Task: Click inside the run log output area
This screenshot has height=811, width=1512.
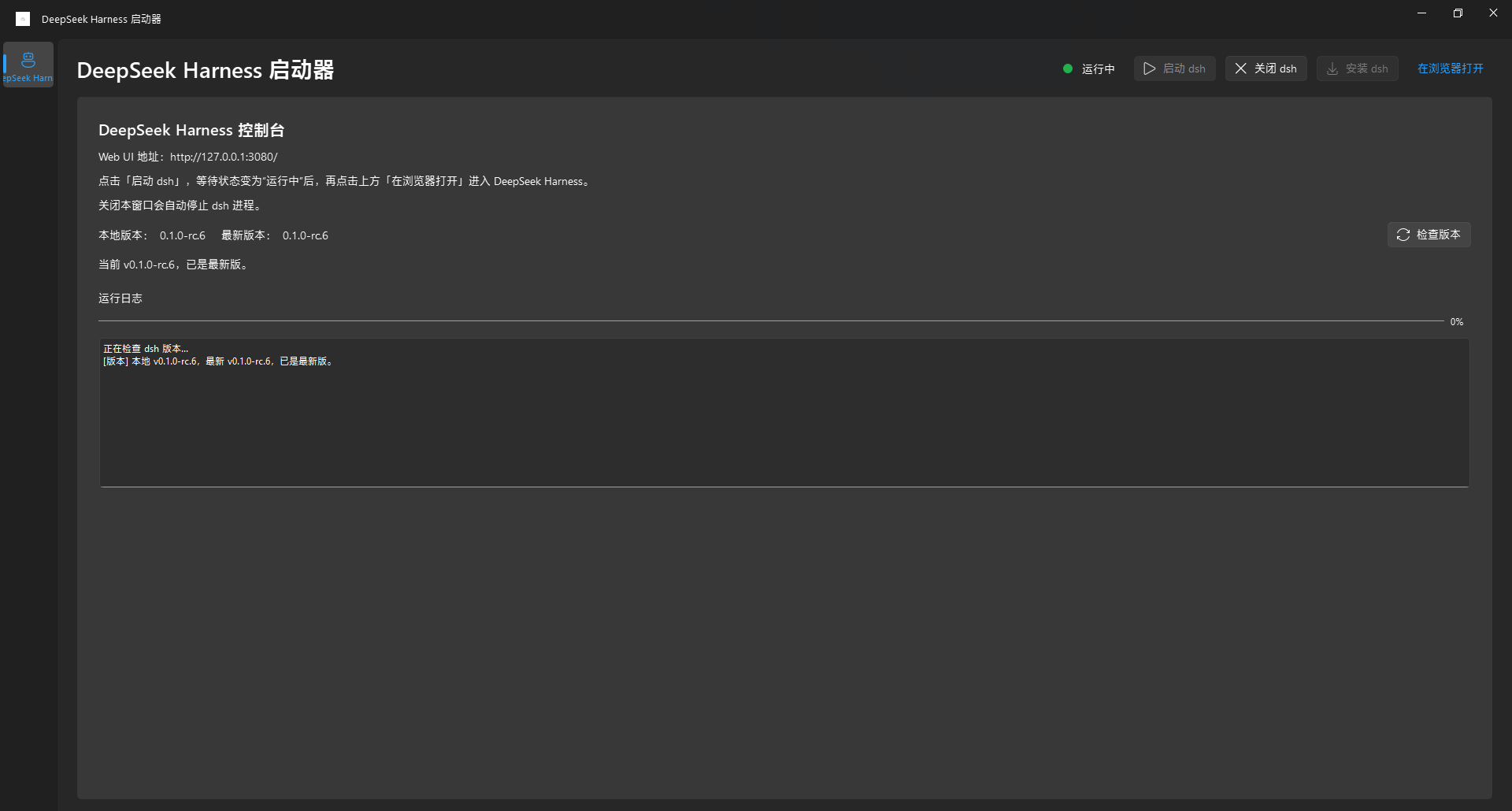Action: click(x=784, y=413)
